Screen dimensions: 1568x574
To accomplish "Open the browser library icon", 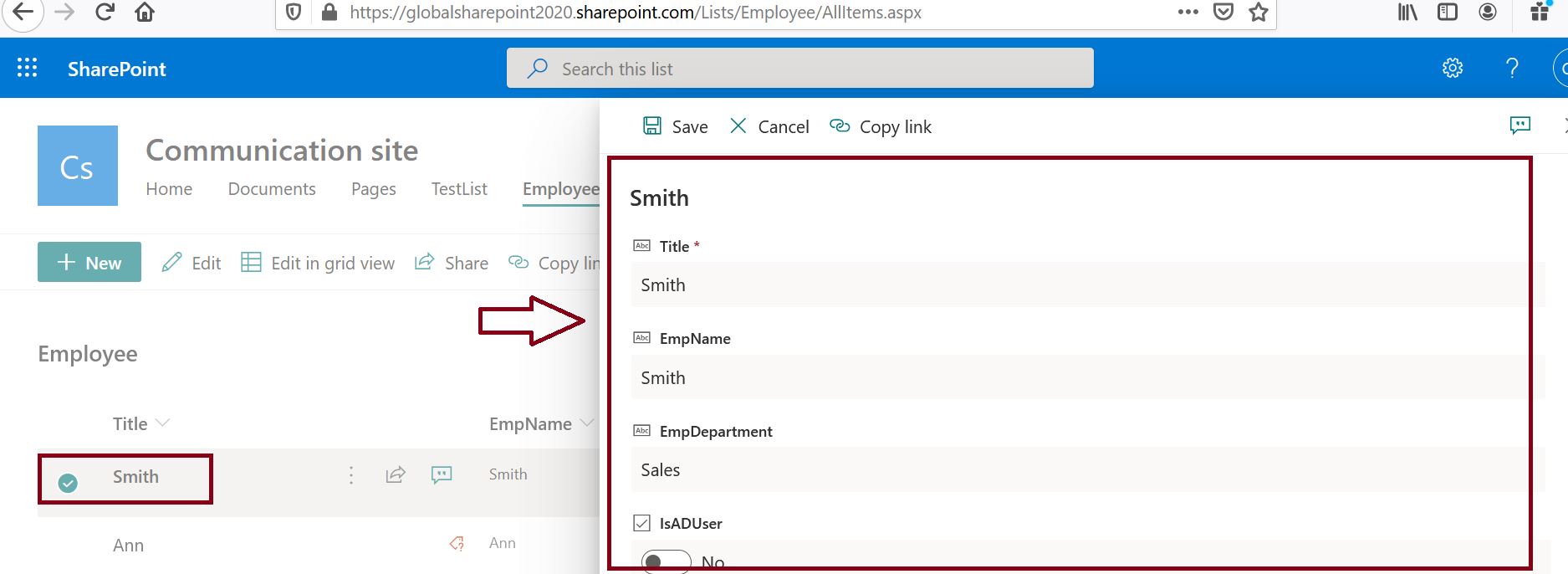I will tap(1407, 13).
